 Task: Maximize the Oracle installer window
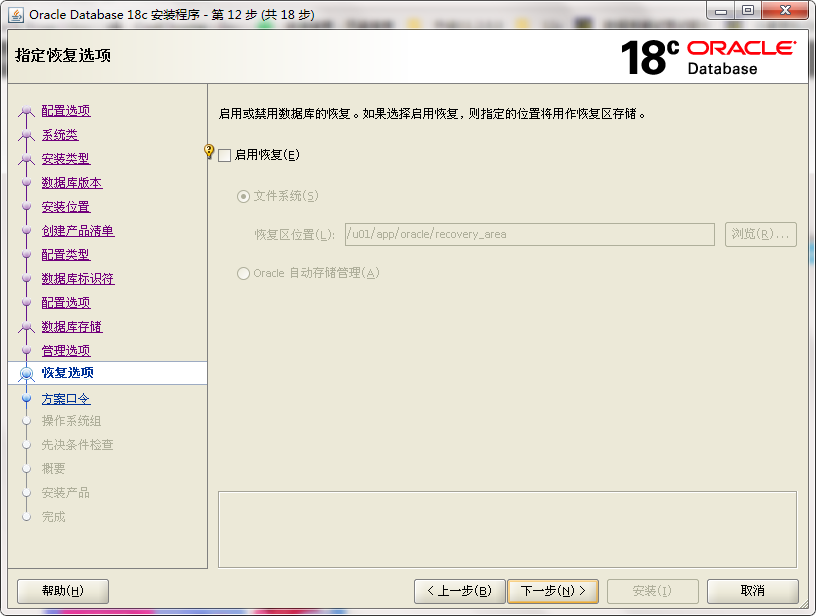(x=748, y=10)
